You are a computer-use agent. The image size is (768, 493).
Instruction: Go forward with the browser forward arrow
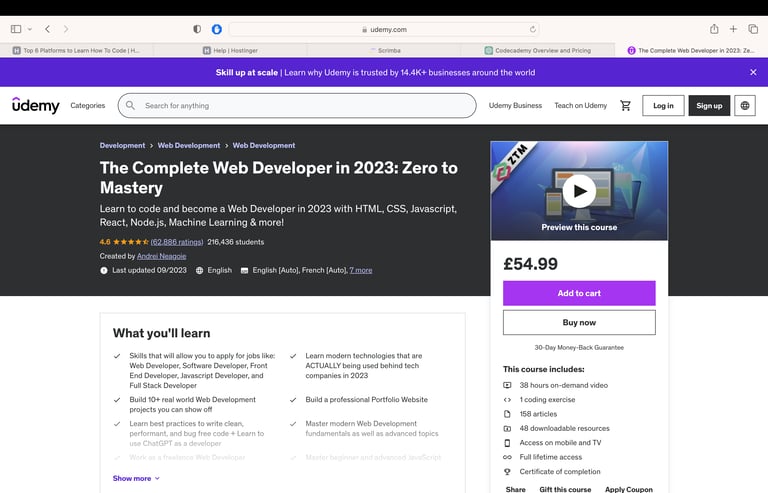click(66, 29)
